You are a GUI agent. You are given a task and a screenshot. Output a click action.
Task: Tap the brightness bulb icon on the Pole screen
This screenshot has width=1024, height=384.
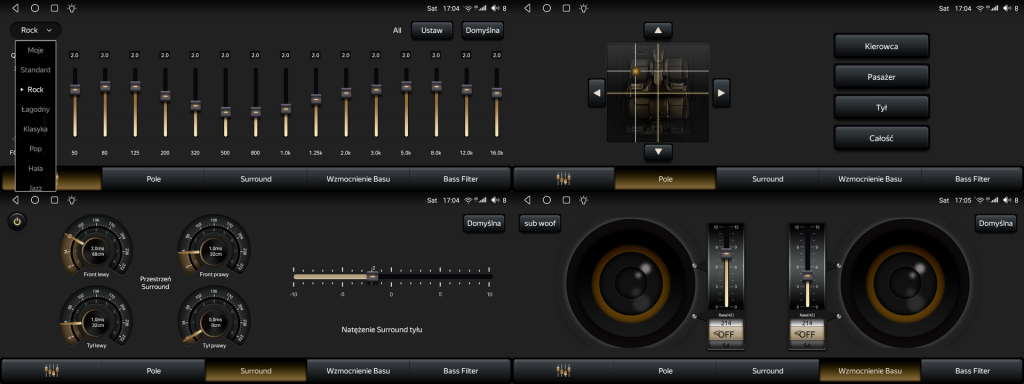click(584, 8)
